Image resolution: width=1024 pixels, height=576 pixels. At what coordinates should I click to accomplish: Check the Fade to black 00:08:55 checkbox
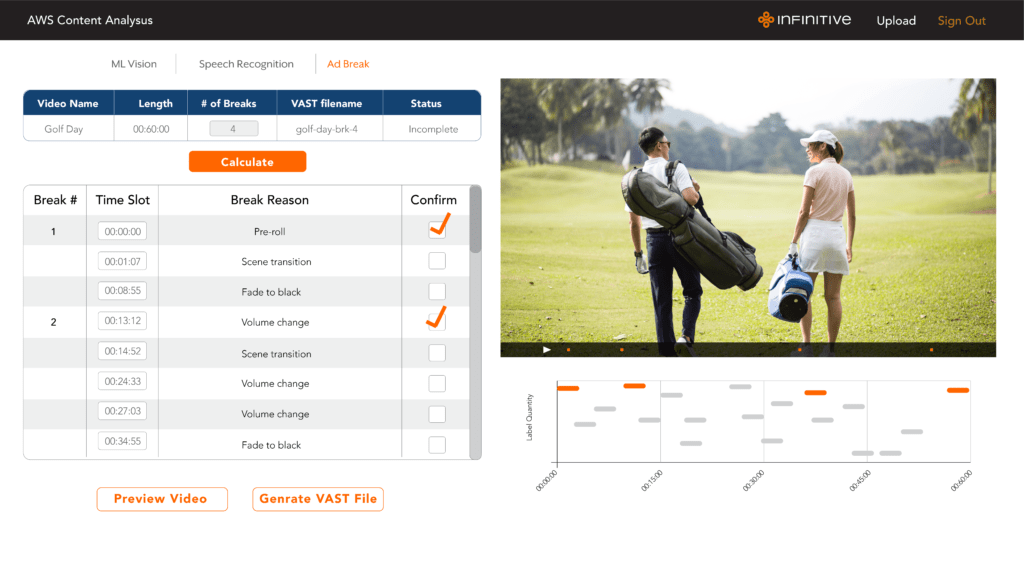[x=437, y=292]
